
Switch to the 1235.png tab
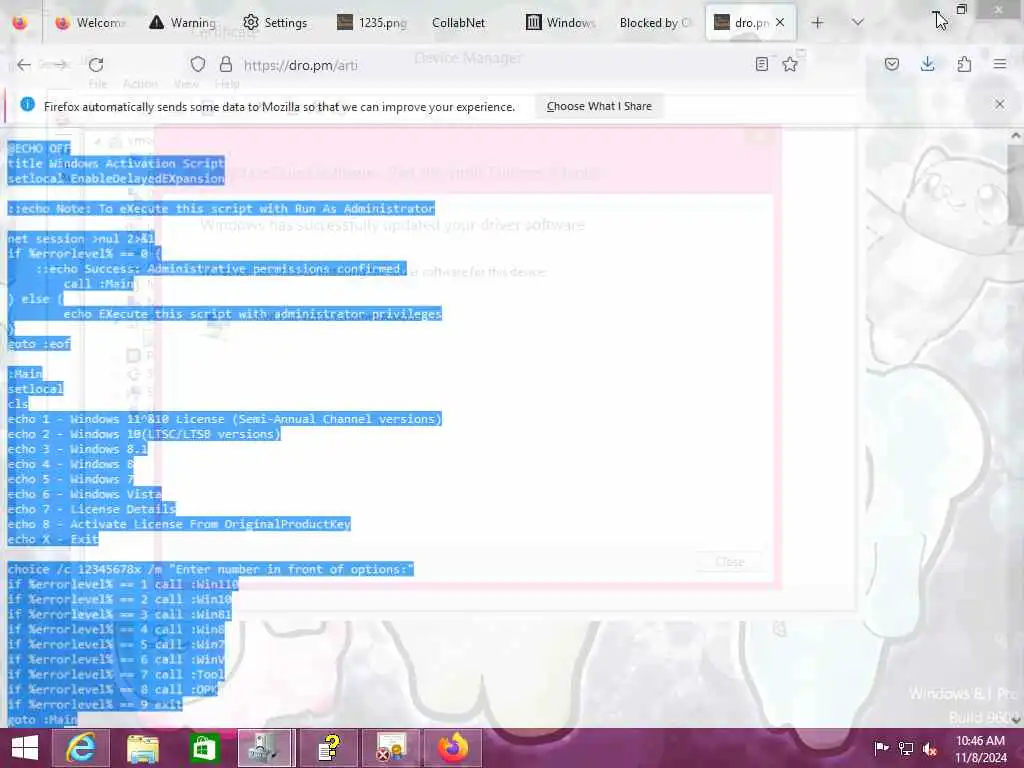click(x=372, y=23)
